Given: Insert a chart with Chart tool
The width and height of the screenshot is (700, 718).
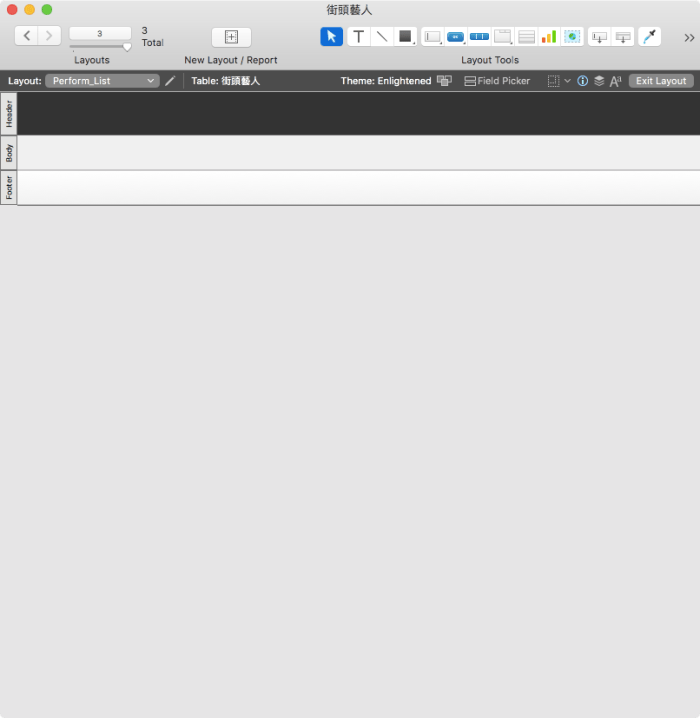Looking at the screenshot, I should pos(549,37).
